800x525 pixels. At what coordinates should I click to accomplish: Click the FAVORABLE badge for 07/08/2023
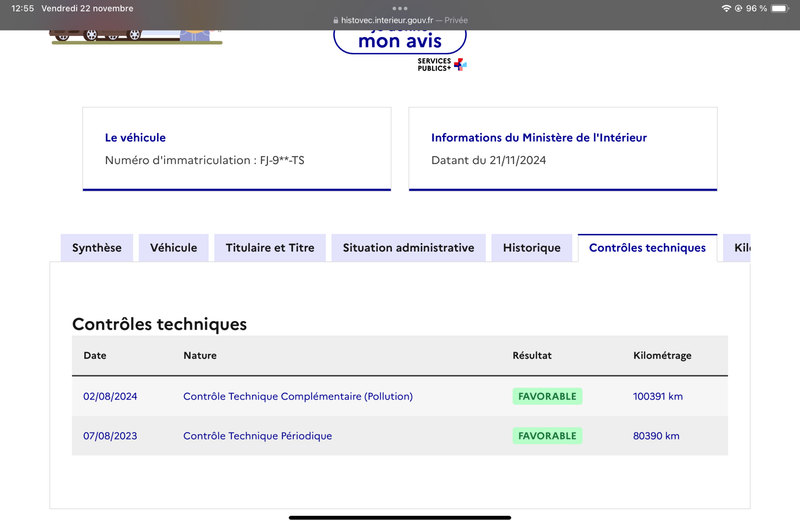point(547,436)
